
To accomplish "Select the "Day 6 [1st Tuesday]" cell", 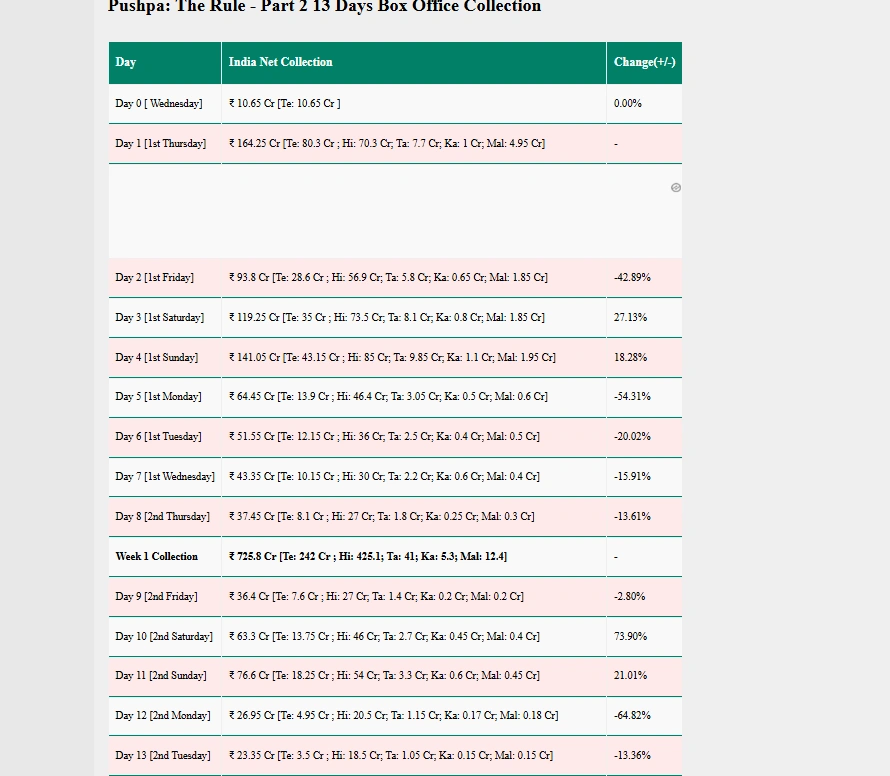I will tap(158, 437).
